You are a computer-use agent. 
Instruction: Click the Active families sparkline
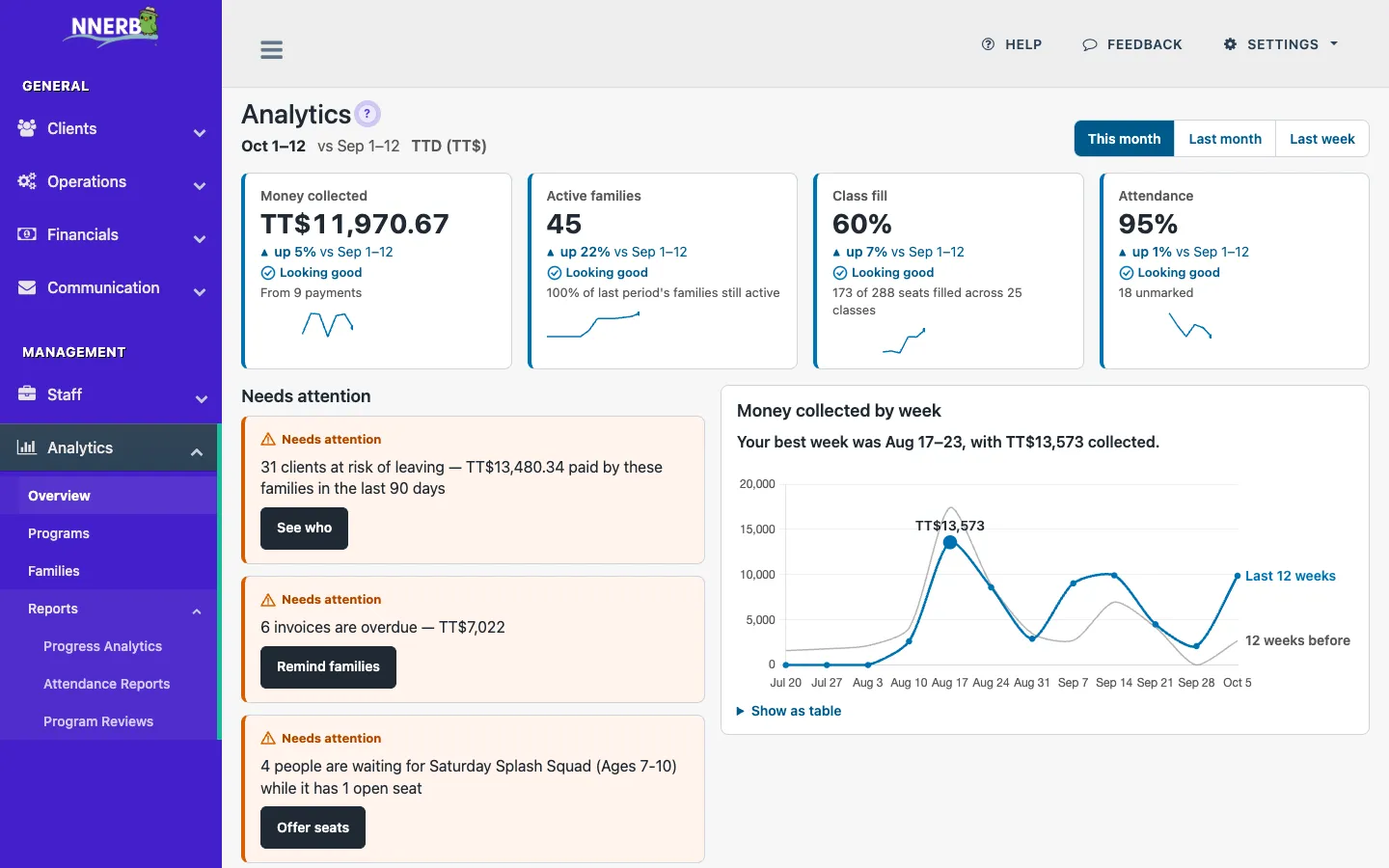click(593, 325)
